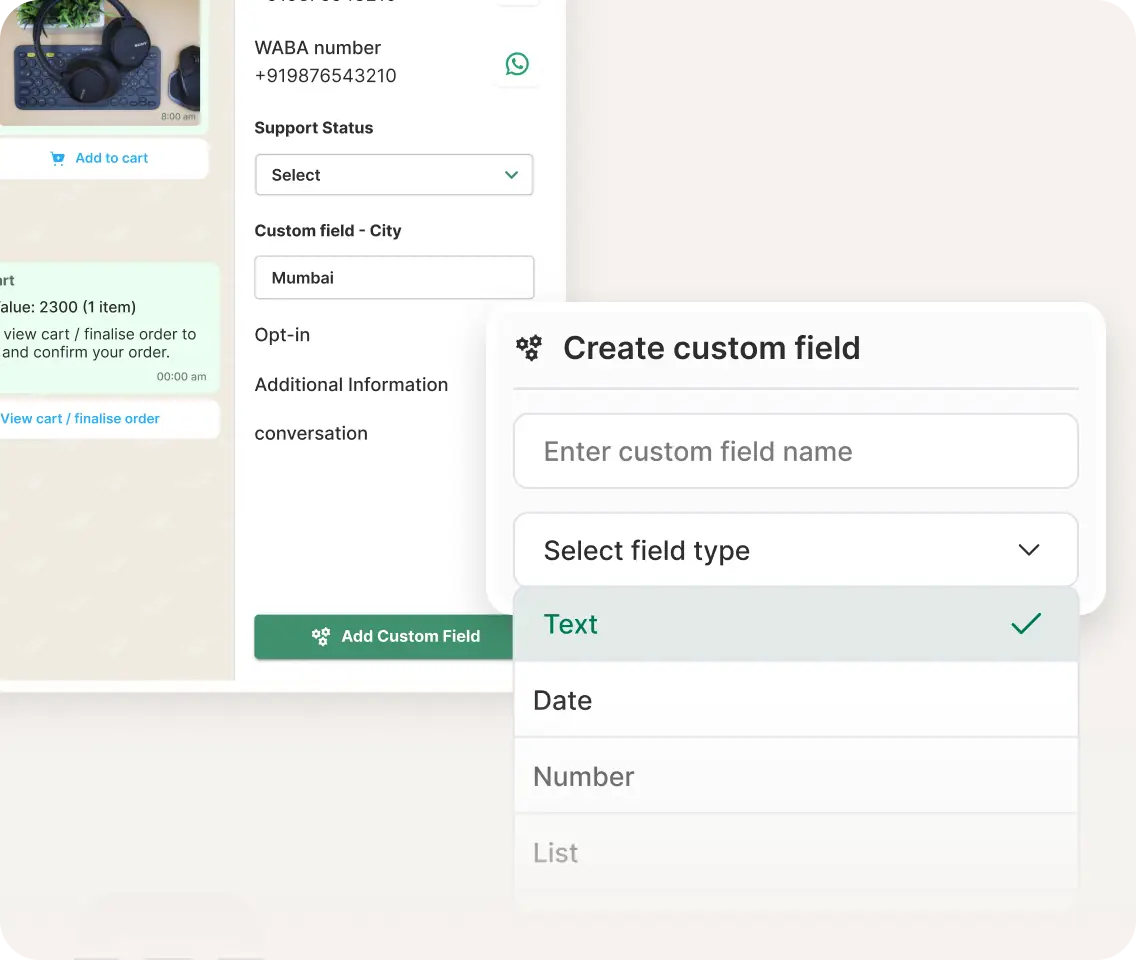Click the WhatsApp icon beside WABA number
The image size is (1136, 960).
[517, 64]
